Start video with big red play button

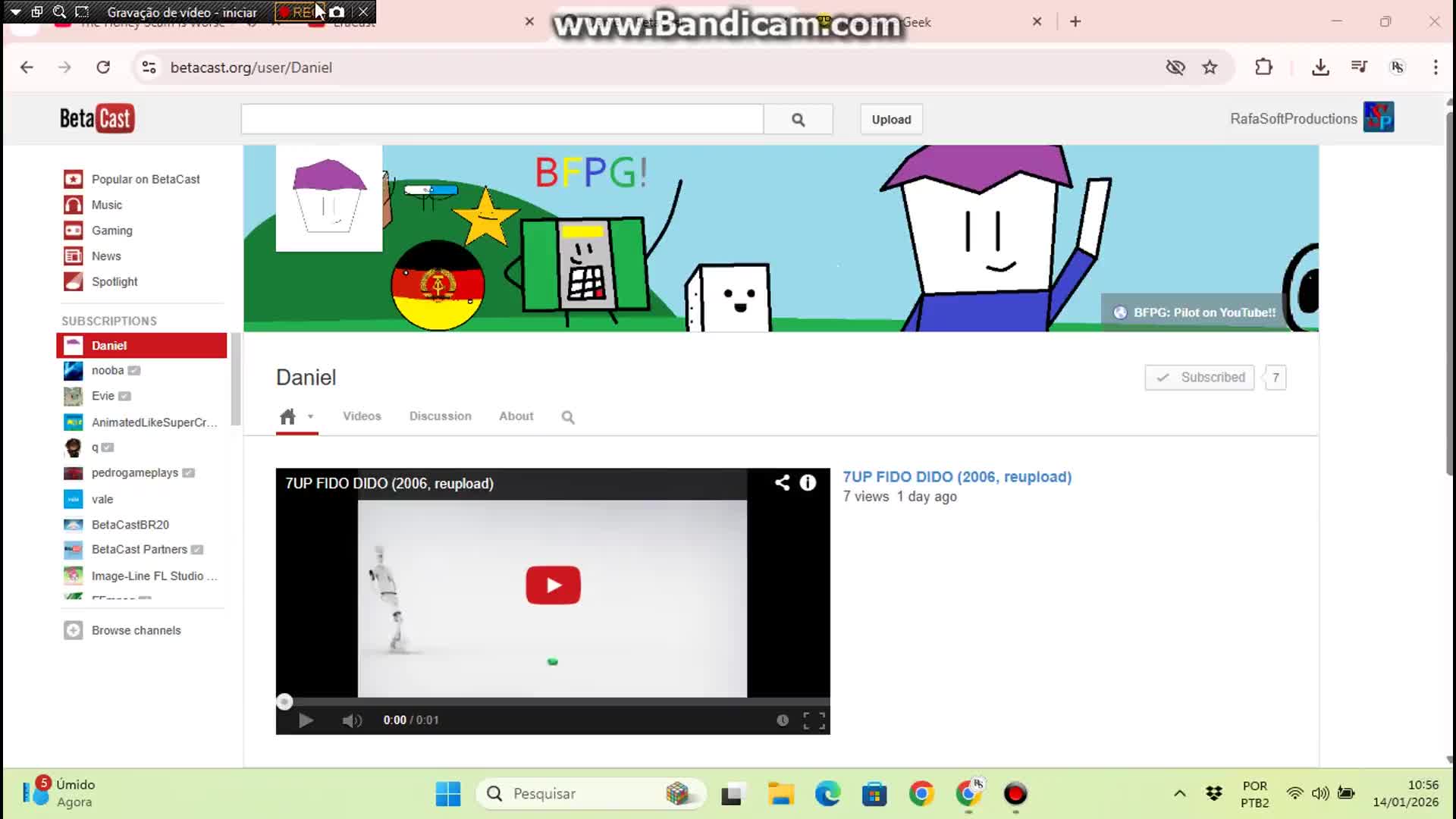point(553,585)
